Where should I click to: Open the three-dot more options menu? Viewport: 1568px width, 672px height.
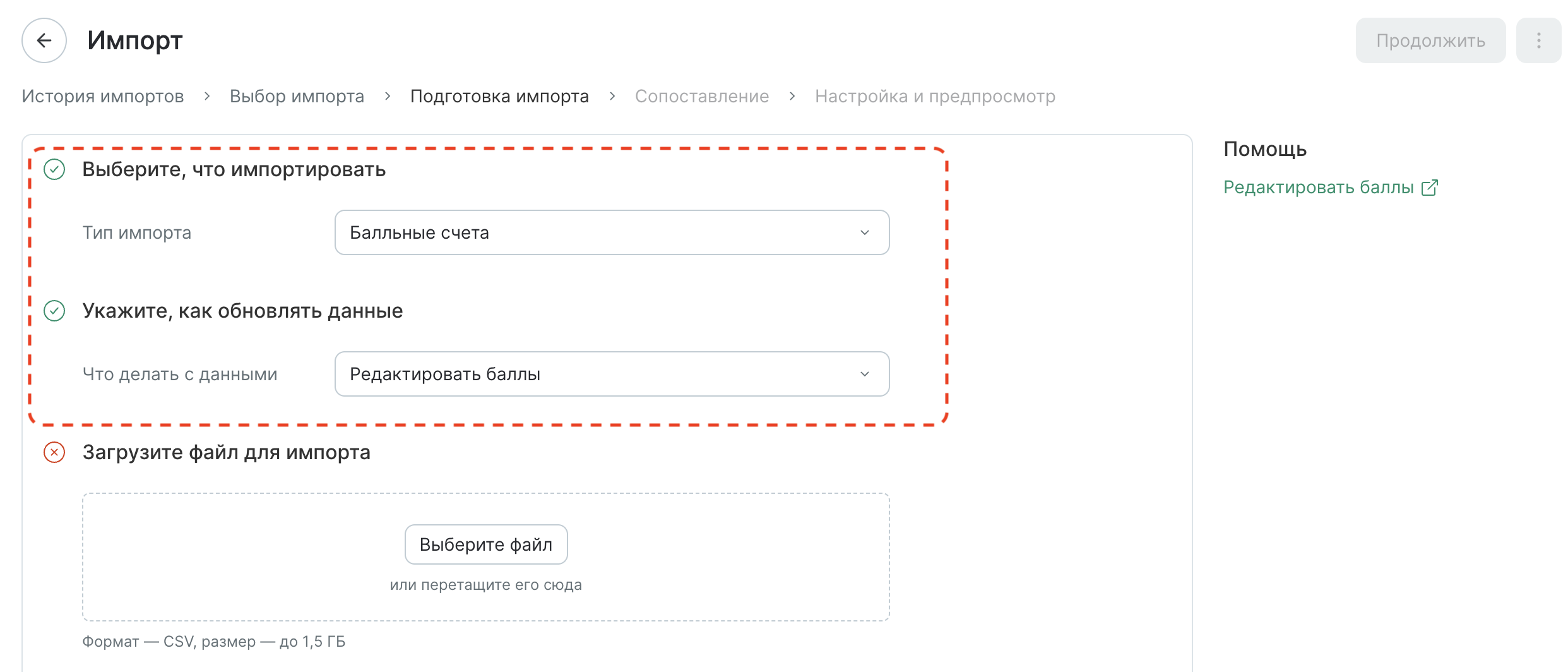pos(1538,40)
